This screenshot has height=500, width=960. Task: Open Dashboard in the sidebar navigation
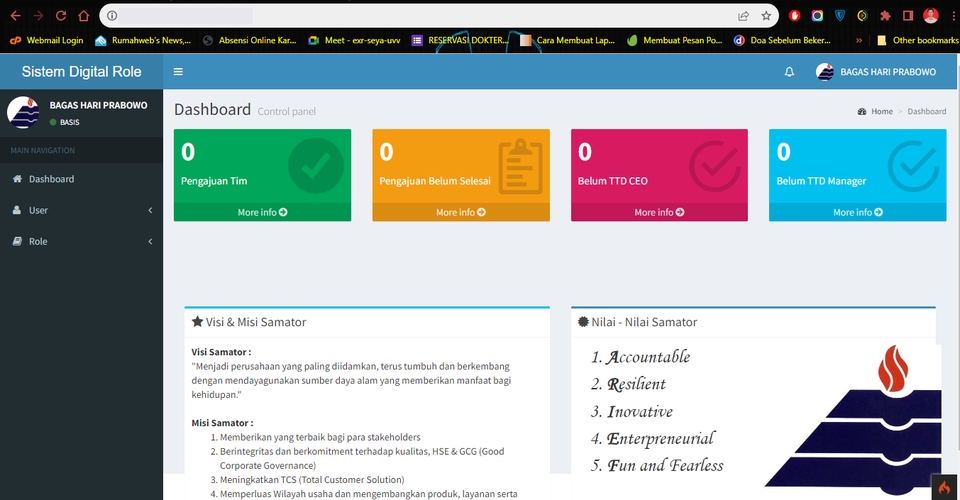(81, 179)
